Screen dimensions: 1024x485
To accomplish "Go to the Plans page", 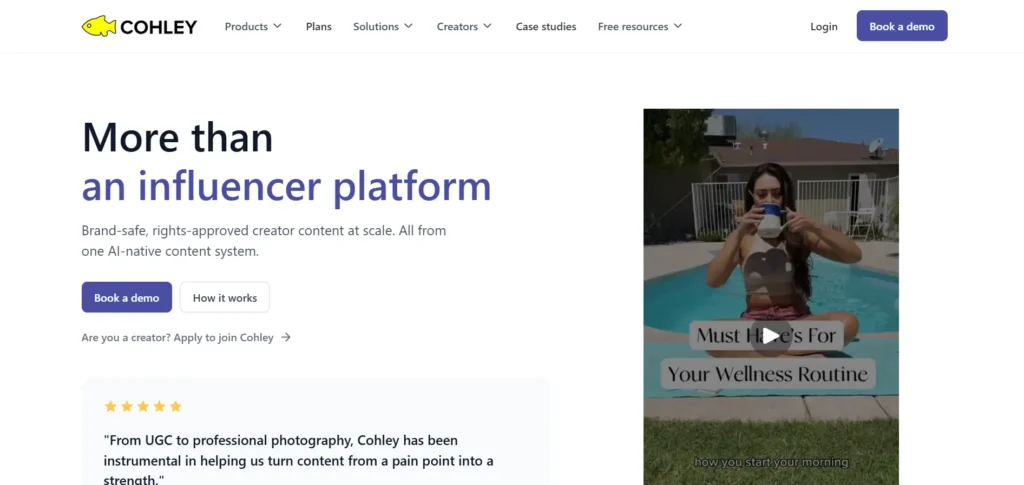I will click(319, 27).
